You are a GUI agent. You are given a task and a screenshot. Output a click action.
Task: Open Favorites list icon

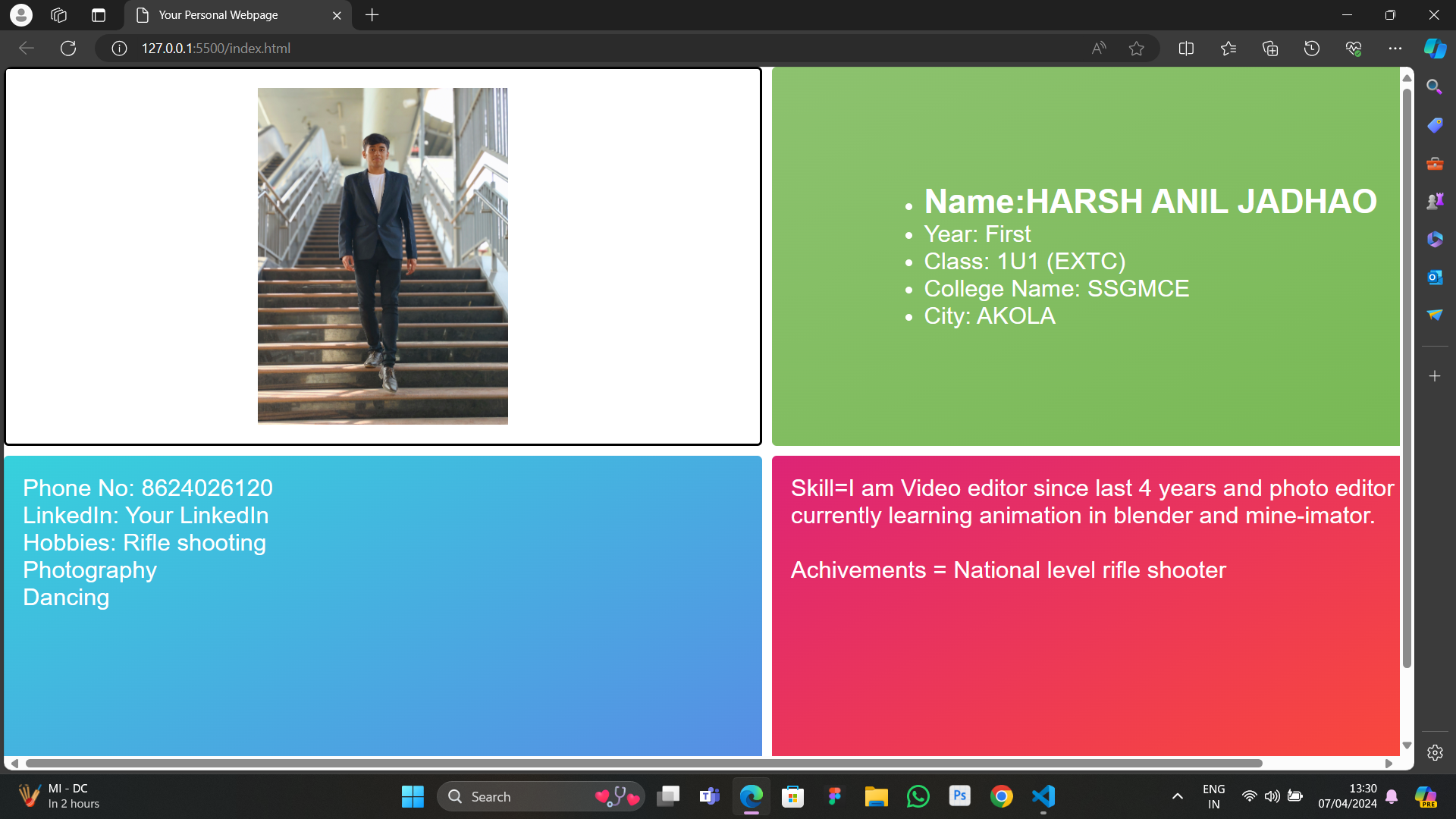point(1228,49)
